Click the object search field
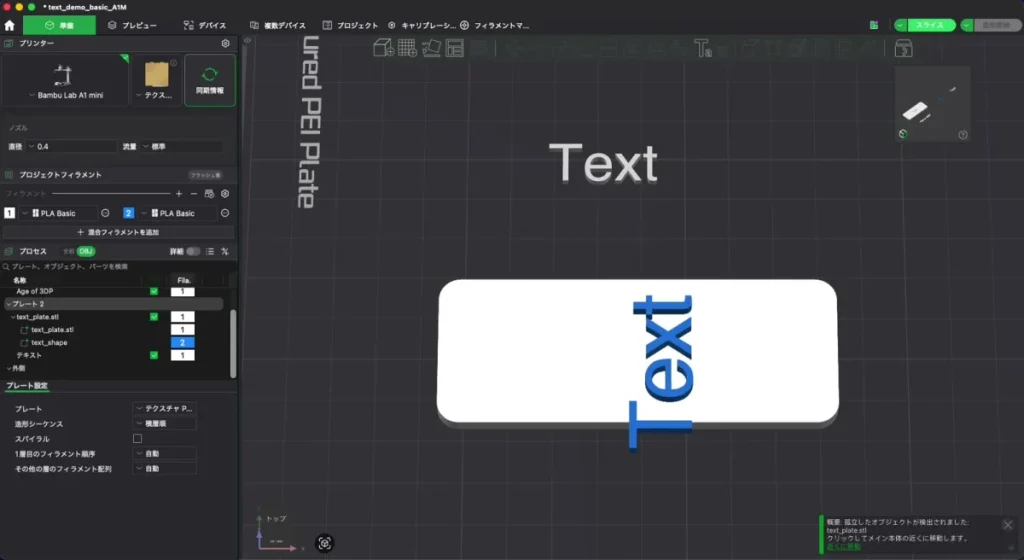This screenshot has width=1024, height=560. [118, 266]
